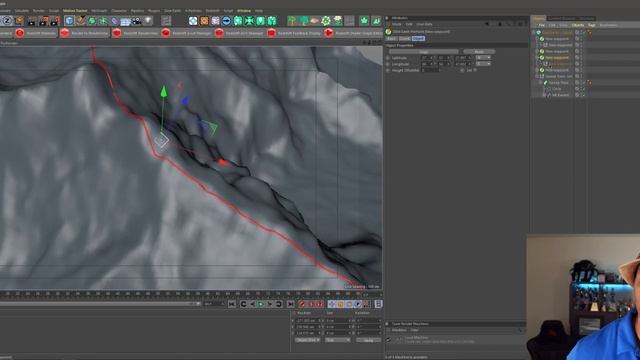640x360 pixels.
Task: Click the Floor environment grid icon
Action: point(126,21)
